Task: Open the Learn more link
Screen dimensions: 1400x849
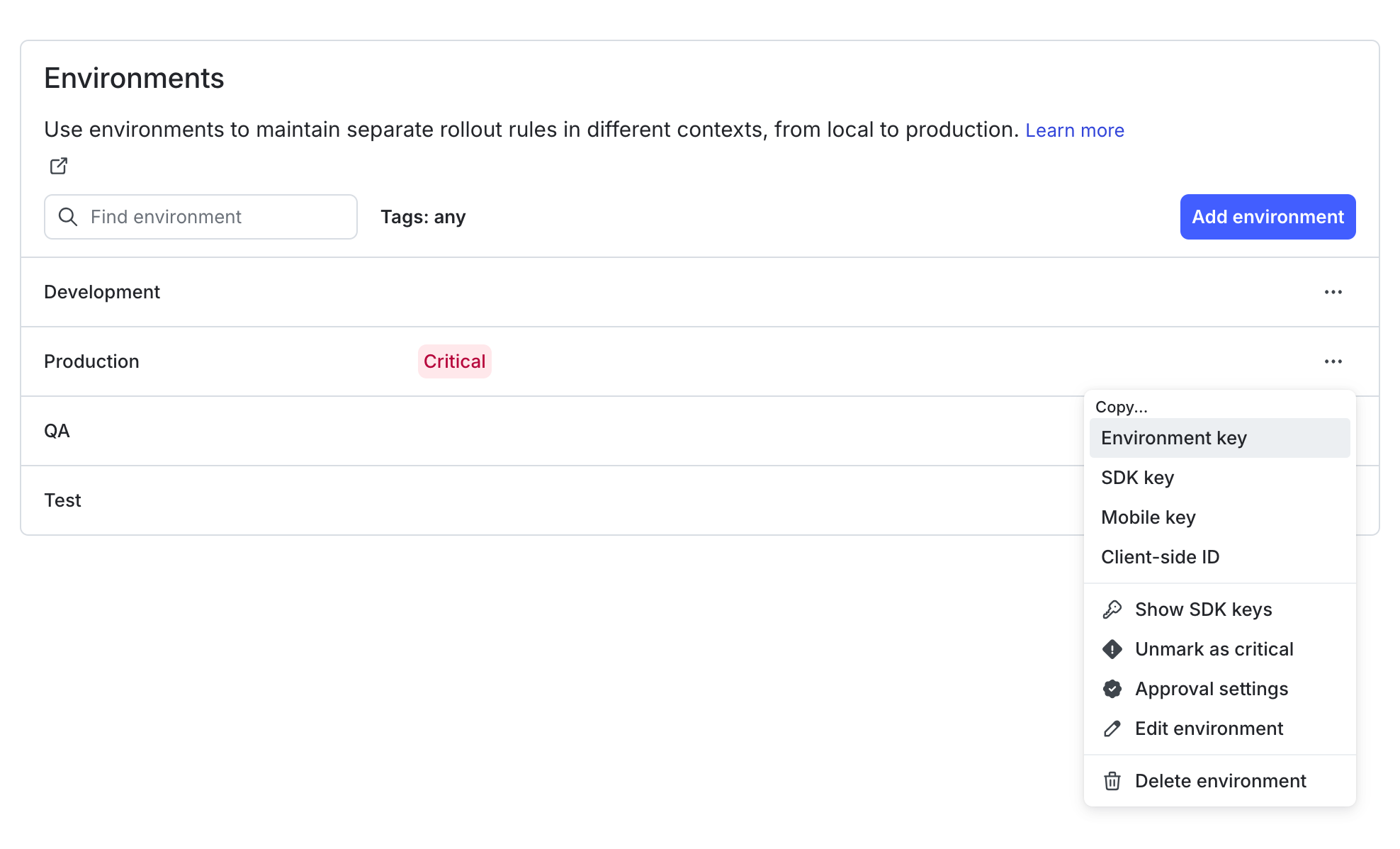Action: 1074,130
